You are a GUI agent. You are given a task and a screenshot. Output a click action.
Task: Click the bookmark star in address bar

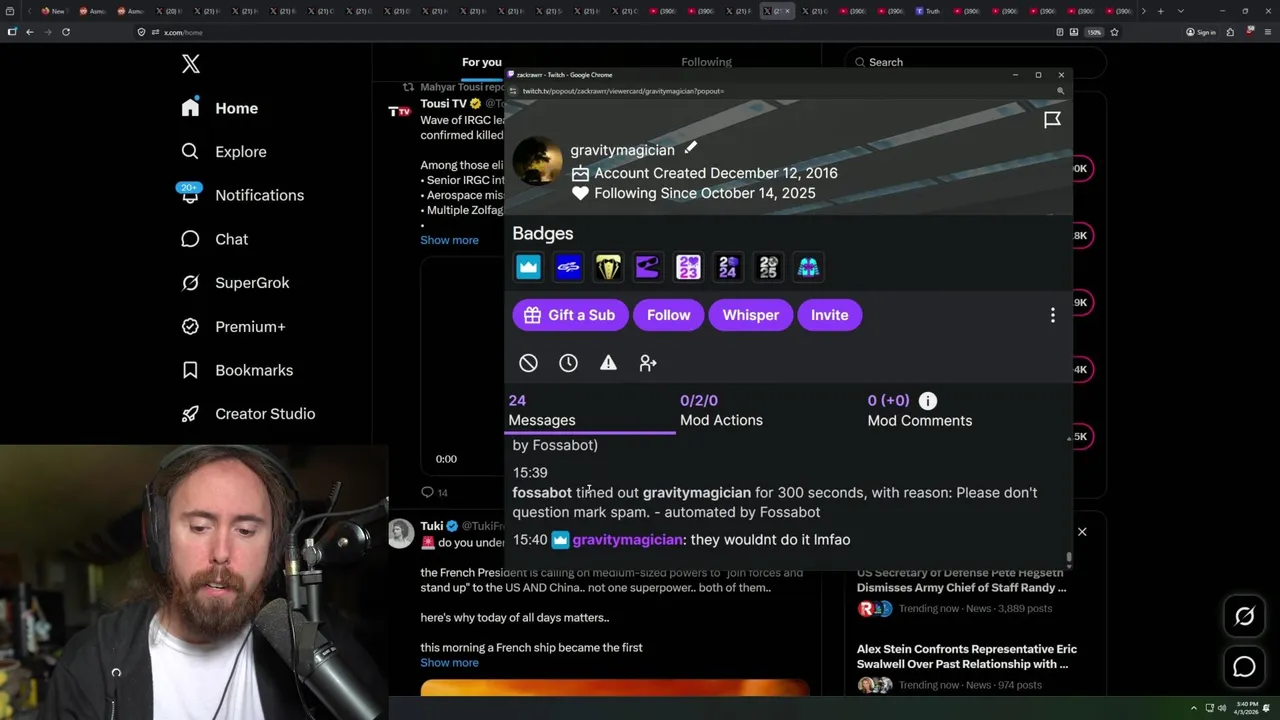click(x=1114, y=32)
